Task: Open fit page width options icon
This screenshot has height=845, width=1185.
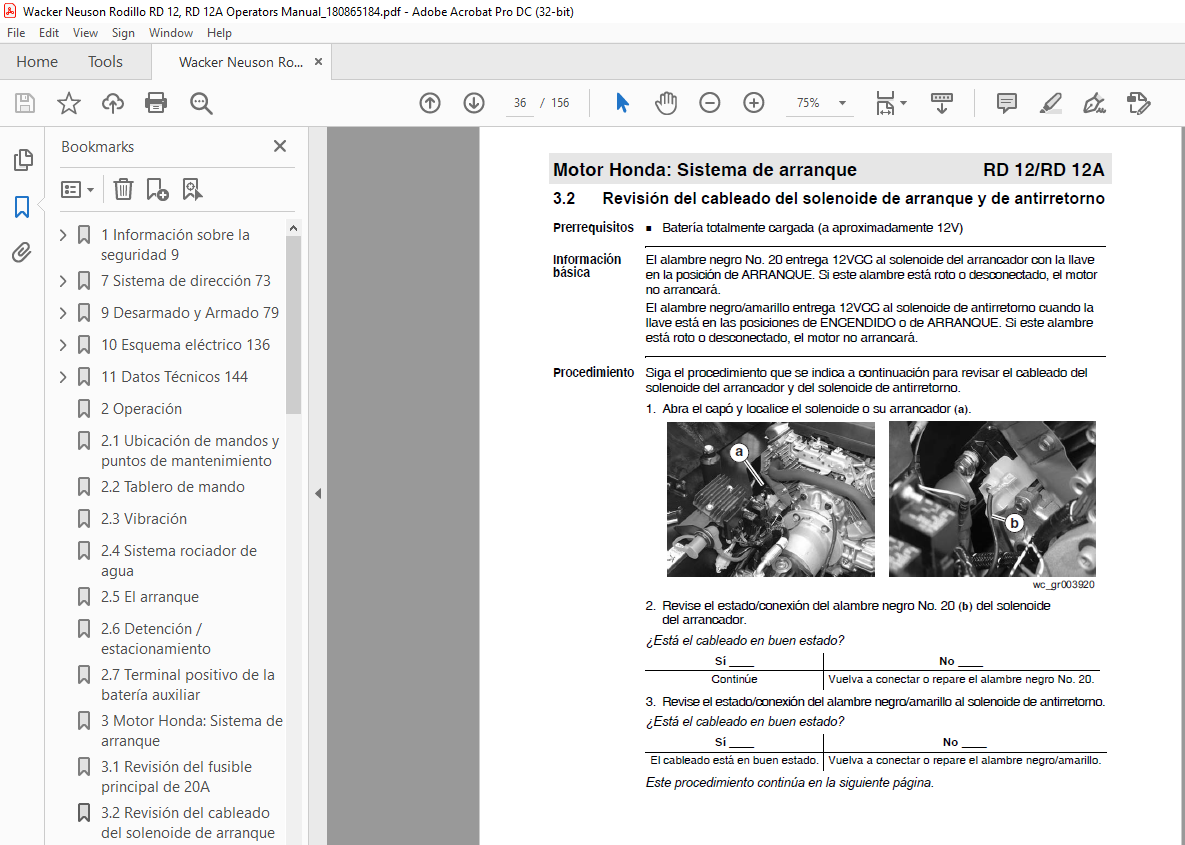Action: click(891, 103)
